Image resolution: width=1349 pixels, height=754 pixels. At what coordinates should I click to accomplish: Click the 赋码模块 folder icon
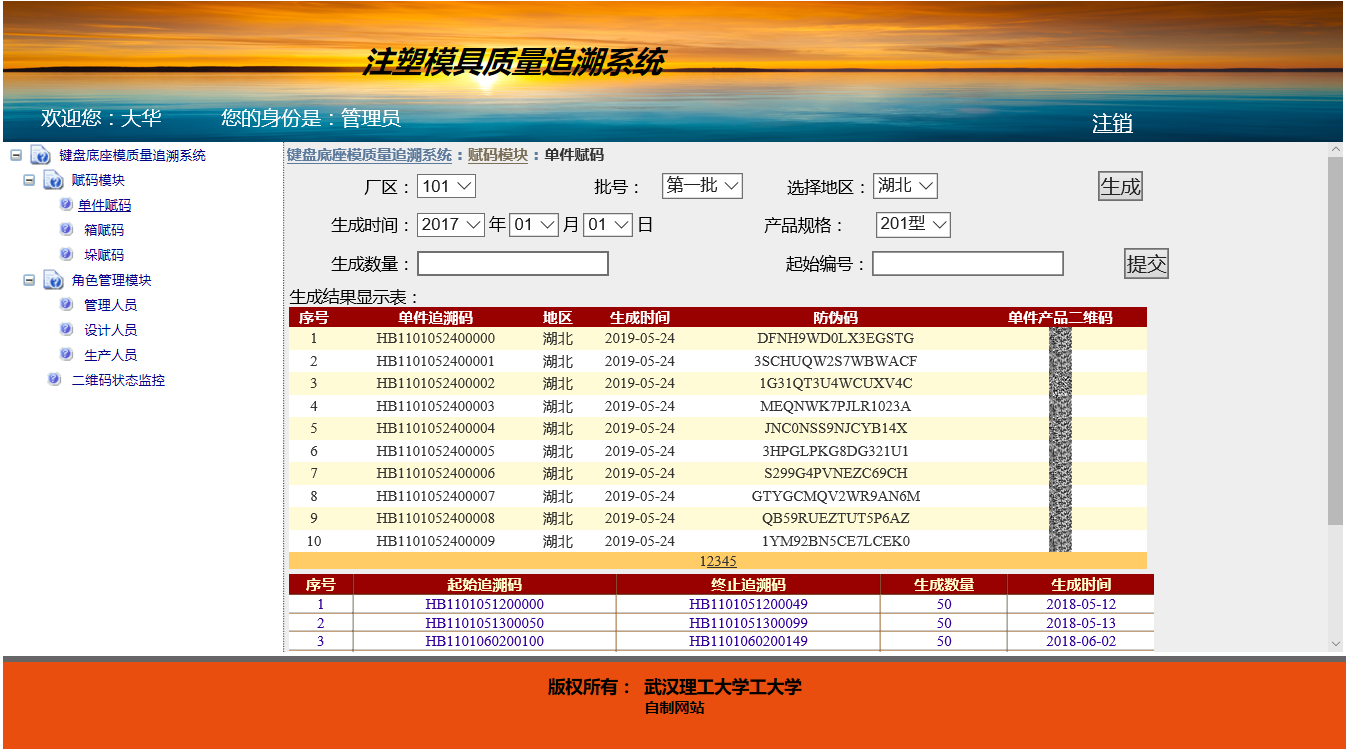tap(54, 181)
